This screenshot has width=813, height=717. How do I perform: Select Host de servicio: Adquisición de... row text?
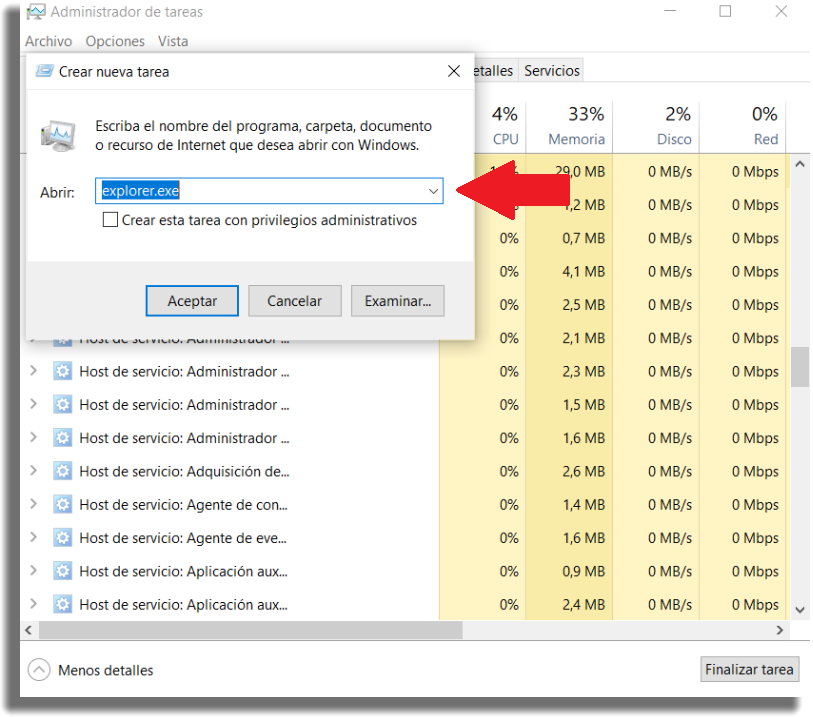tap(184, 471)
